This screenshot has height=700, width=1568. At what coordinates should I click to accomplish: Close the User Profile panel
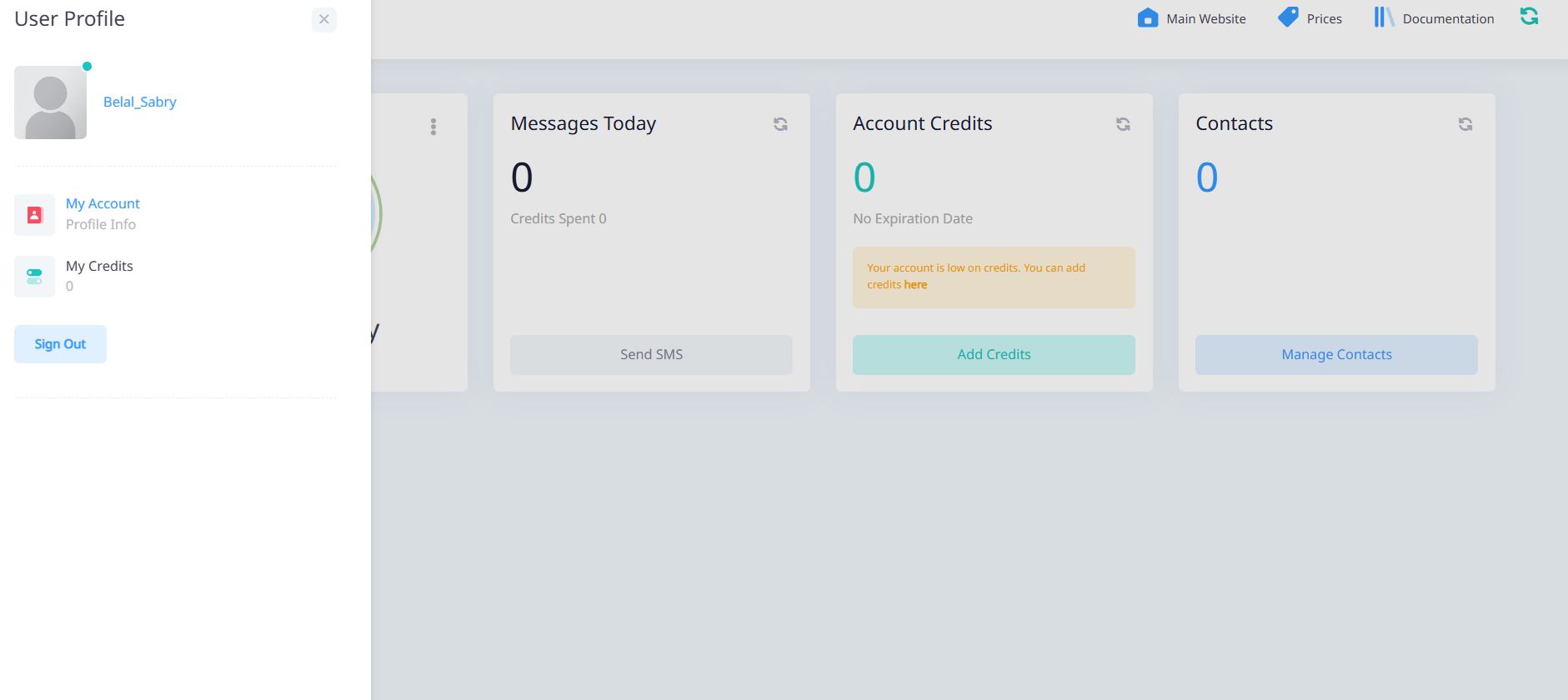[x=324, y=19]
